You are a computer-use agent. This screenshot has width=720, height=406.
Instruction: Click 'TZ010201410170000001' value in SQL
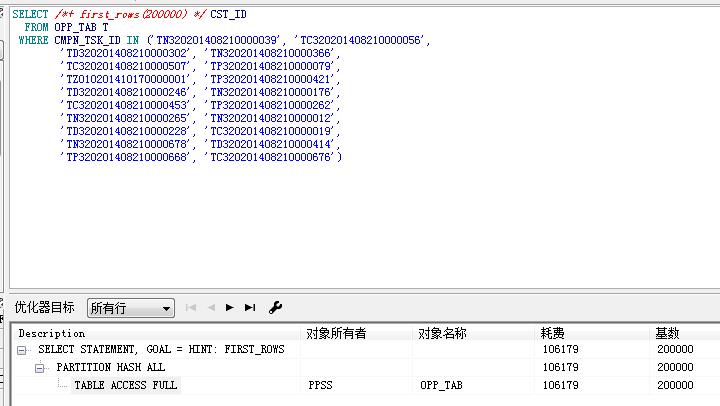point(125,79)
